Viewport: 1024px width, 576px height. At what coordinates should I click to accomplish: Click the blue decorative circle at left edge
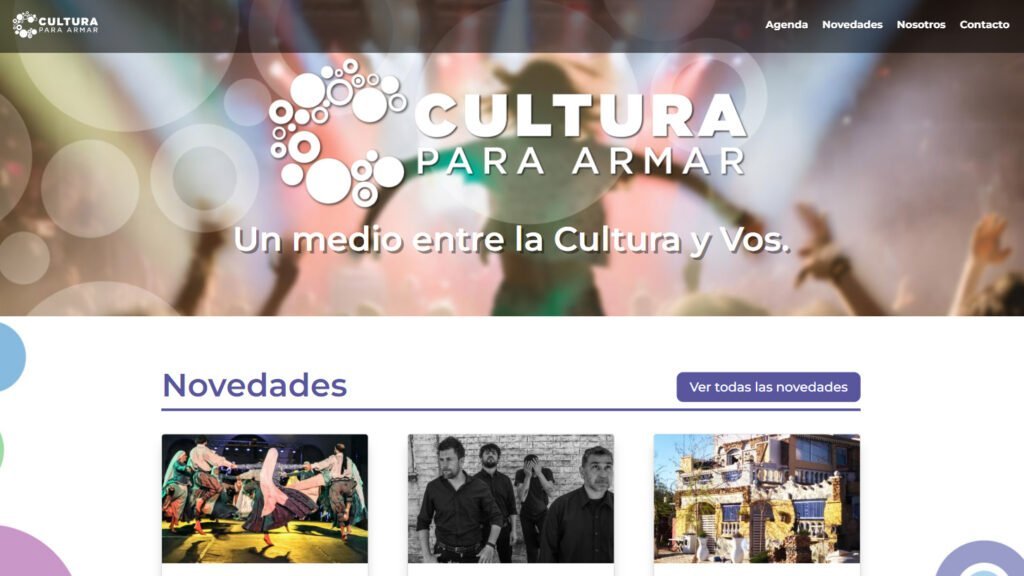coord(11,357)
